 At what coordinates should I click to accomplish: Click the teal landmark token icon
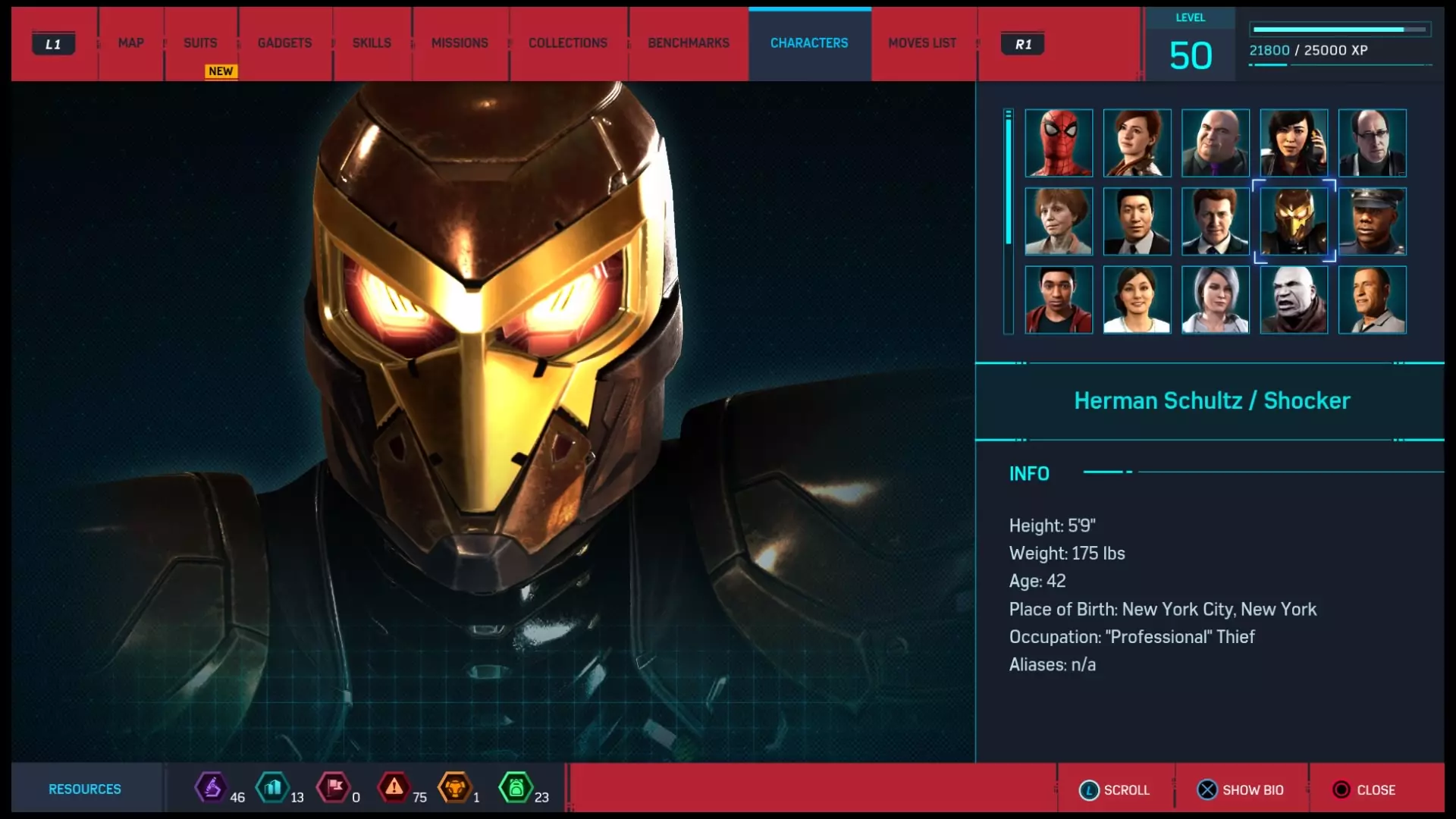(272, 787)
